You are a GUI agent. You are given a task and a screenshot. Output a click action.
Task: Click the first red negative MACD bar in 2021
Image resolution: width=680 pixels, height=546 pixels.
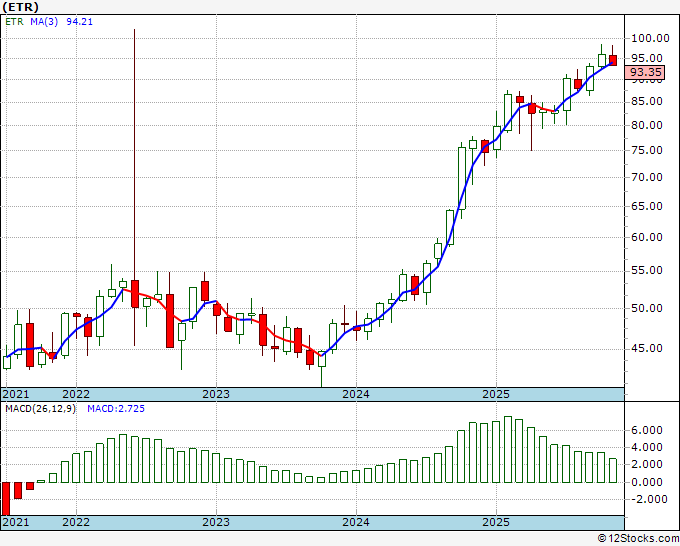click(x=6, y=498)
